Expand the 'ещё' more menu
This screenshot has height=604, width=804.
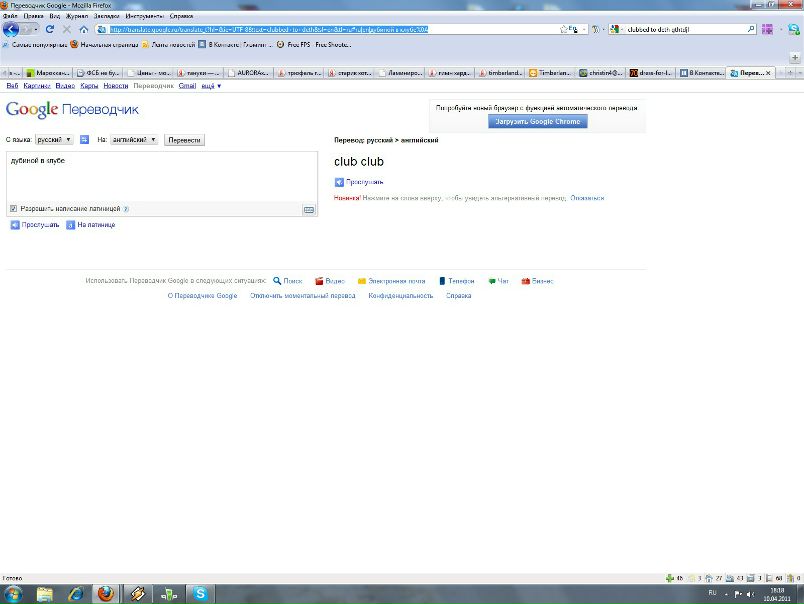coord(211,86)
